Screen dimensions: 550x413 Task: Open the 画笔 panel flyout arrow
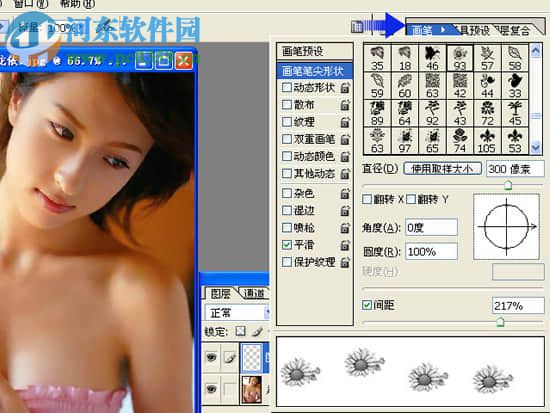443,30
